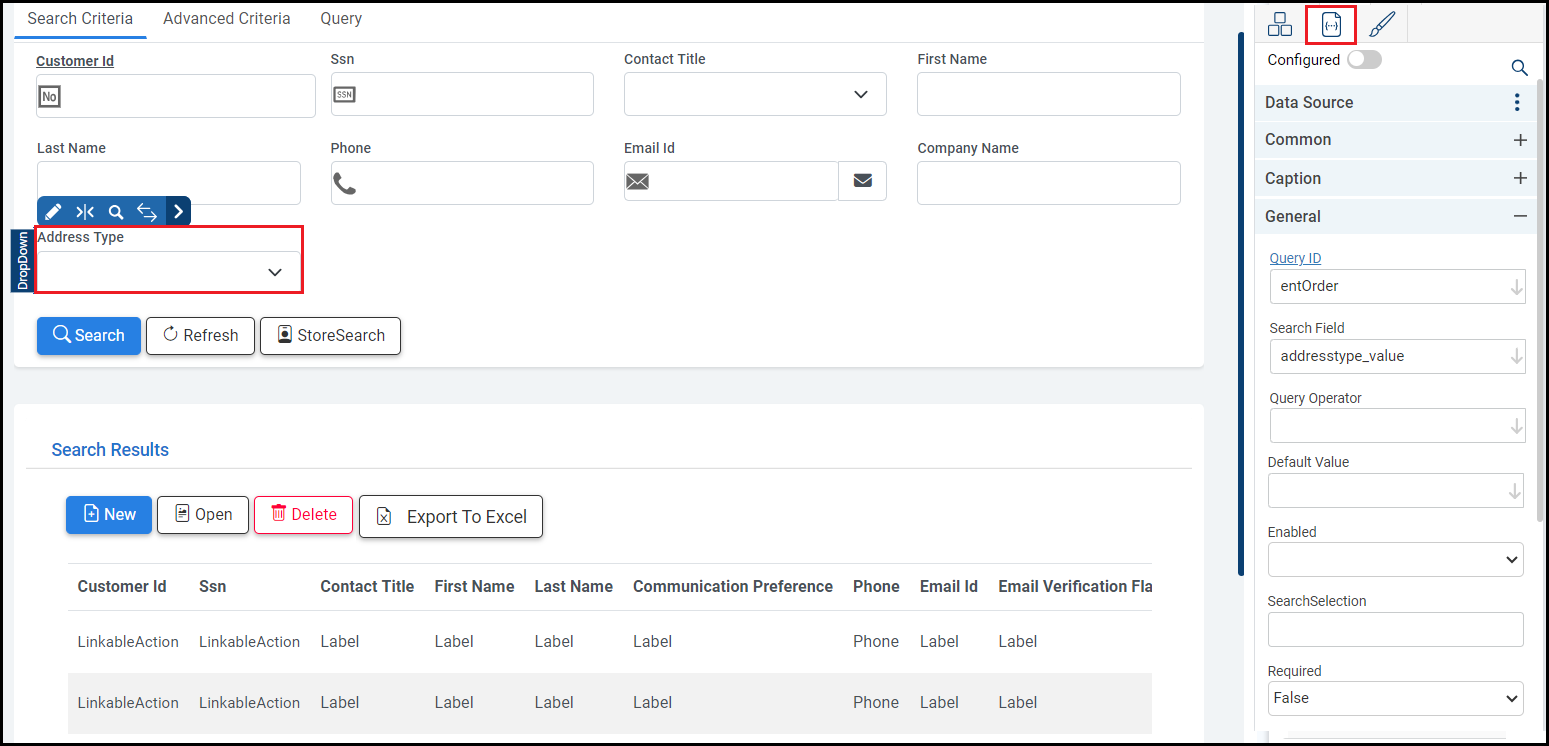Click the pencil edit icon in control toolbar
Image resolution: width=1549 pixels, height=746 pixels.
pyautogui.click(x=54, y=212)
